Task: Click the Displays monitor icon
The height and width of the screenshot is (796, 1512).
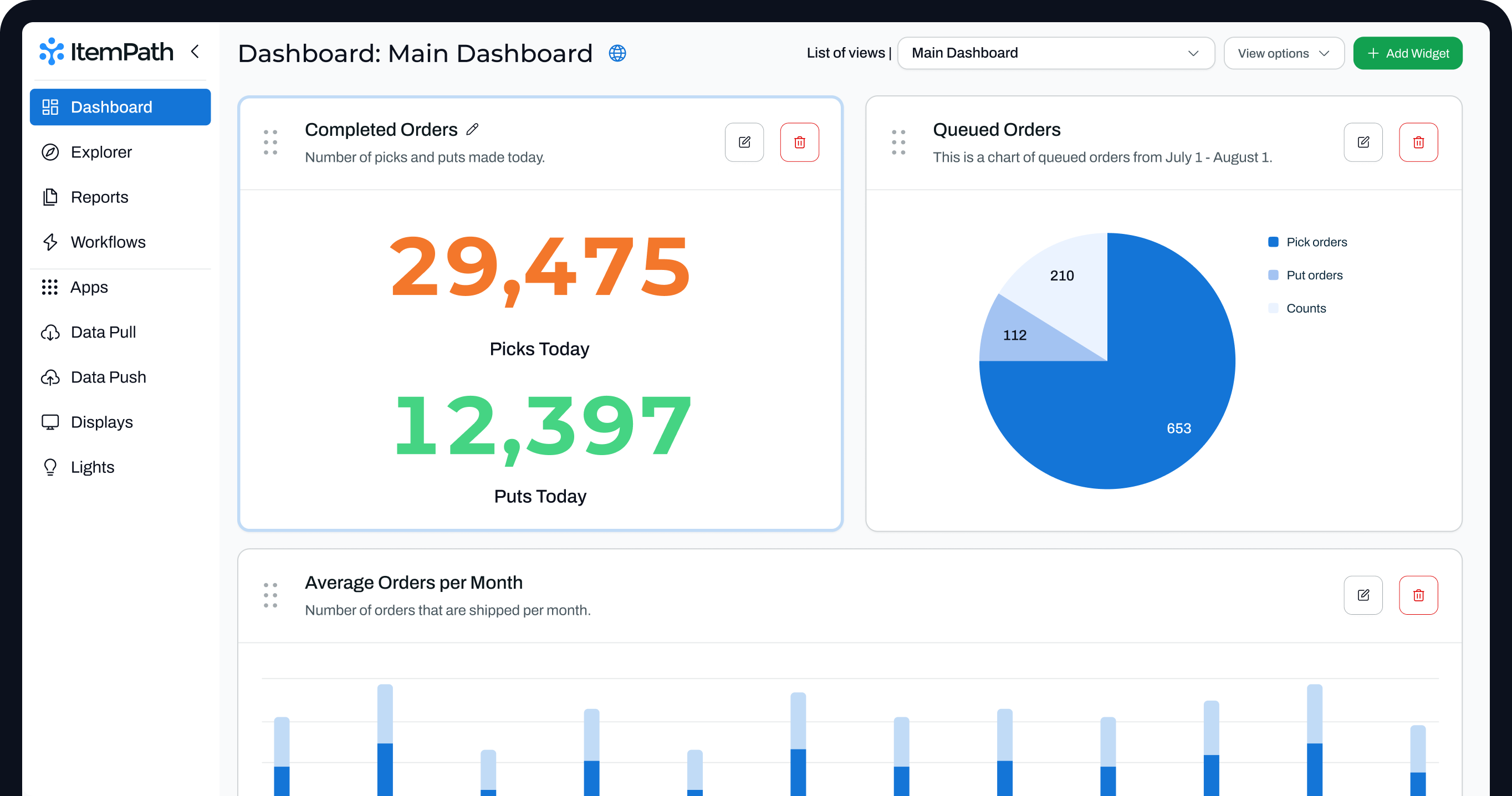Action: pos(50,422)
